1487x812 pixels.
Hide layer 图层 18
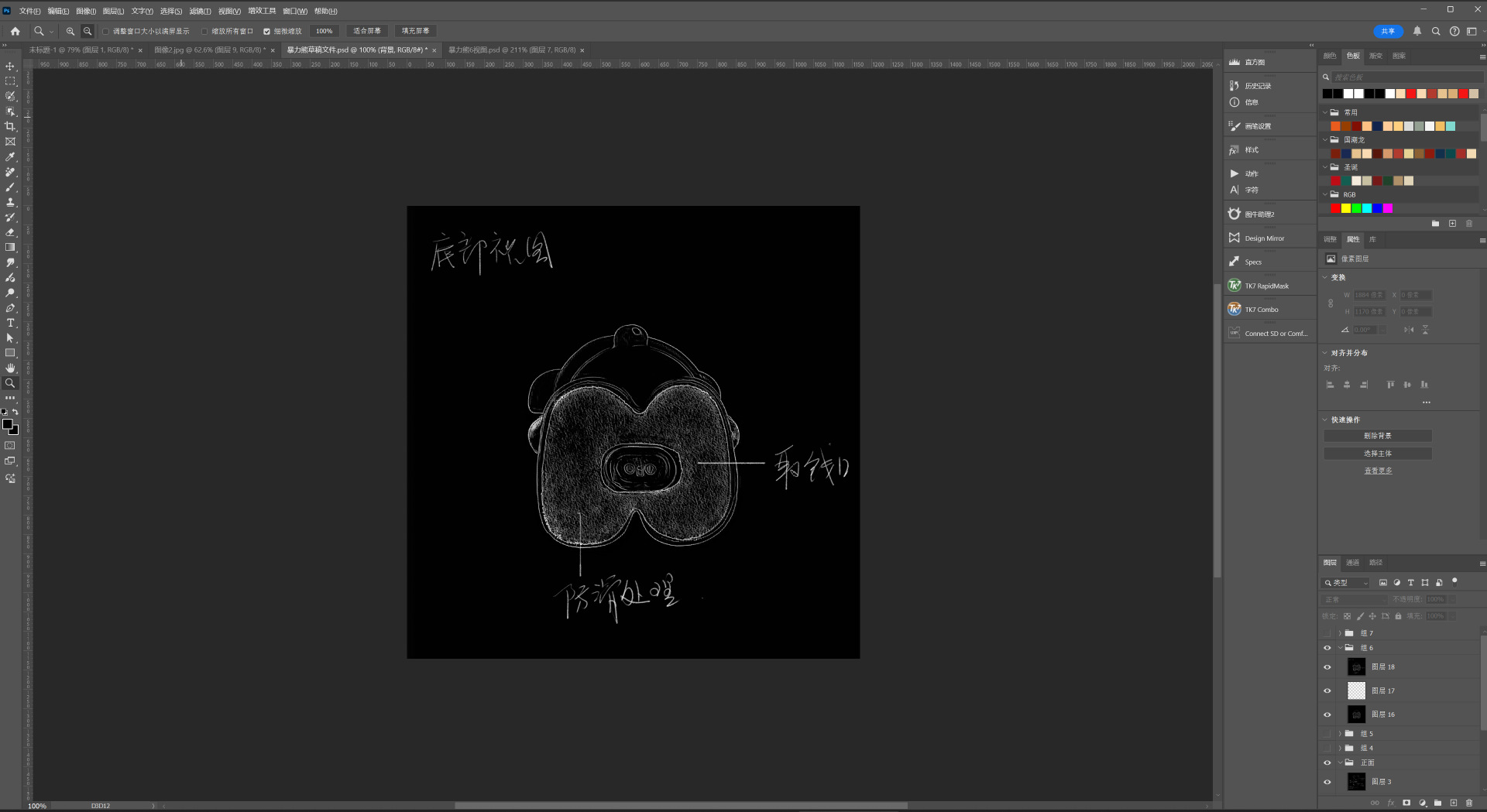pyautogui.click(x=1327, y=667)
